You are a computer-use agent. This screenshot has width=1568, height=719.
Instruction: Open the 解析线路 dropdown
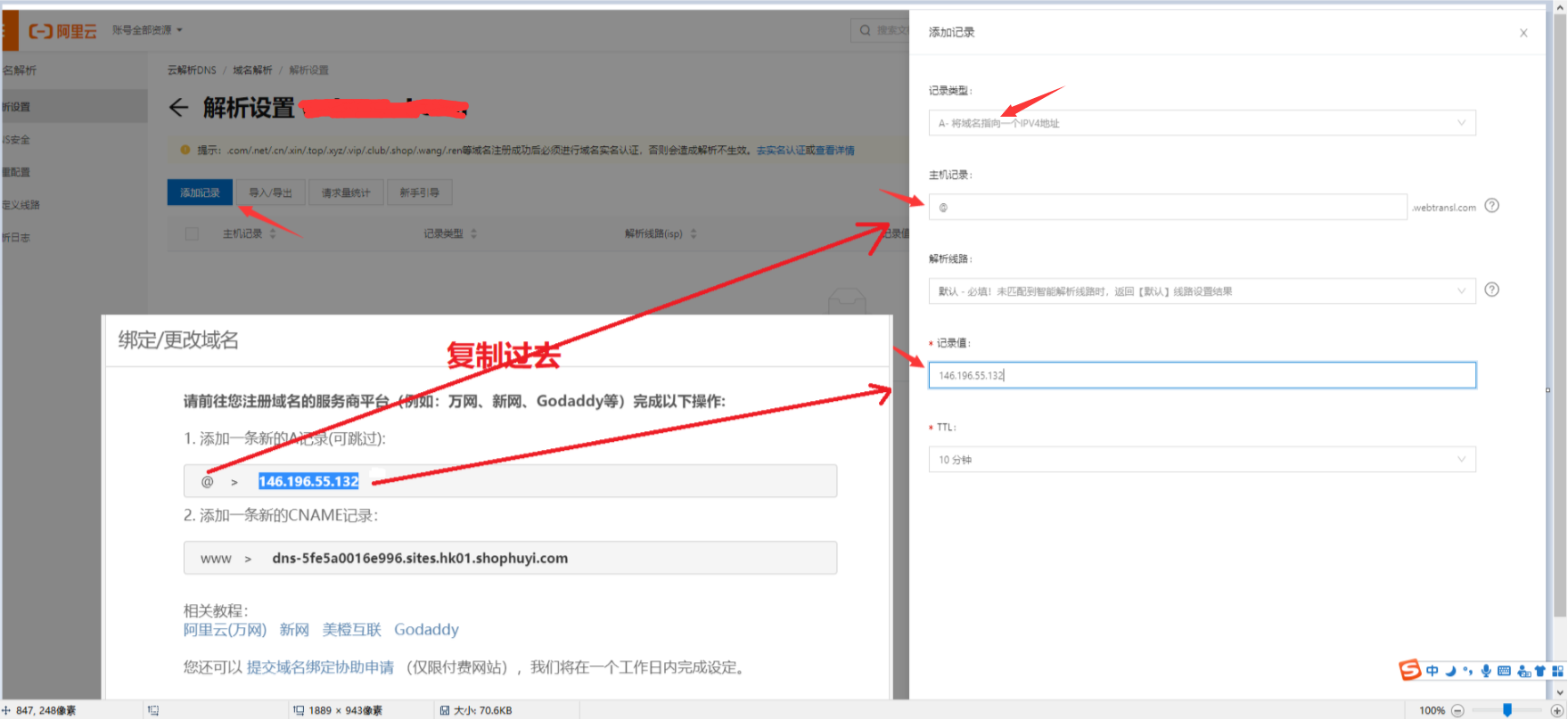1202,291
